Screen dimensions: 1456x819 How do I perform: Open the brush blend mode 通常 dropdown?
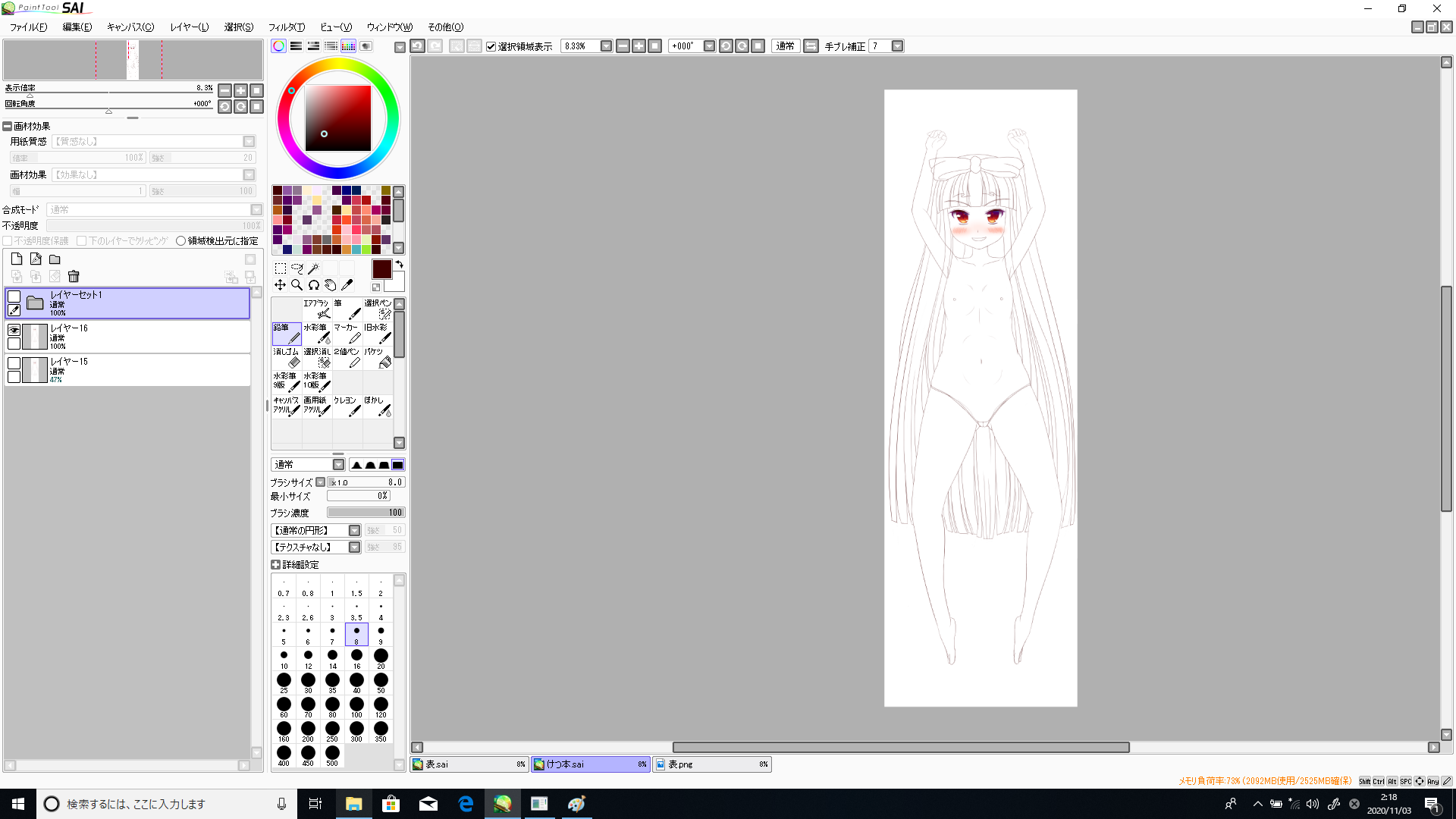338,465
